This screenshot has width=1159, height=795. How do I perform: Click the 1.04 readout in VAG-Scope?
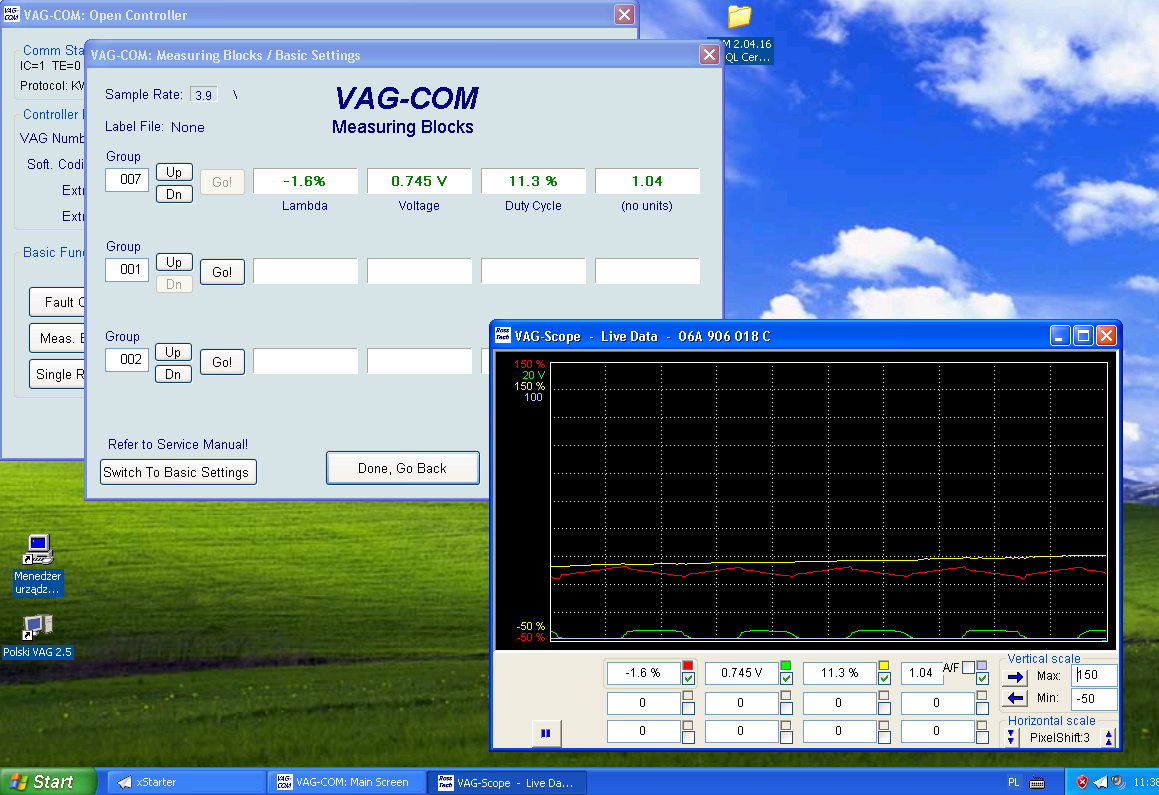921,673
